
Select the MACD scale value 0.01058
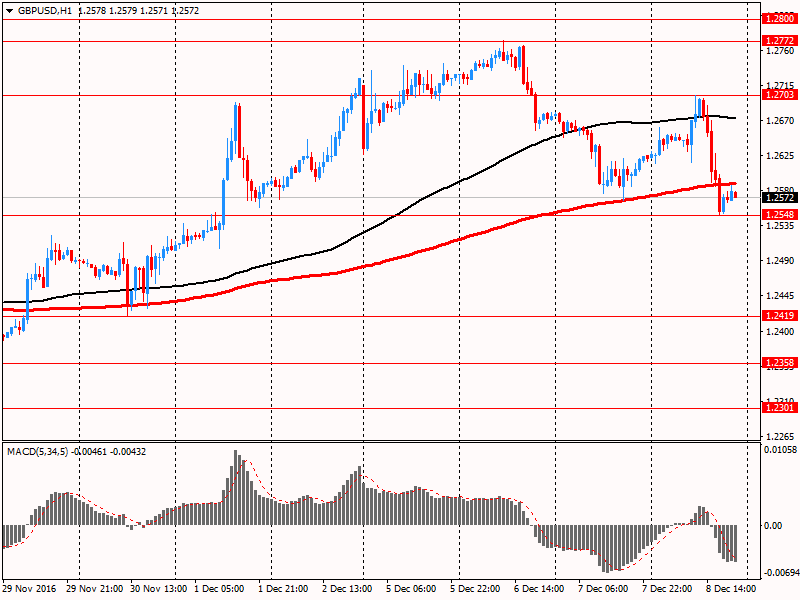[x=781, y=449]
